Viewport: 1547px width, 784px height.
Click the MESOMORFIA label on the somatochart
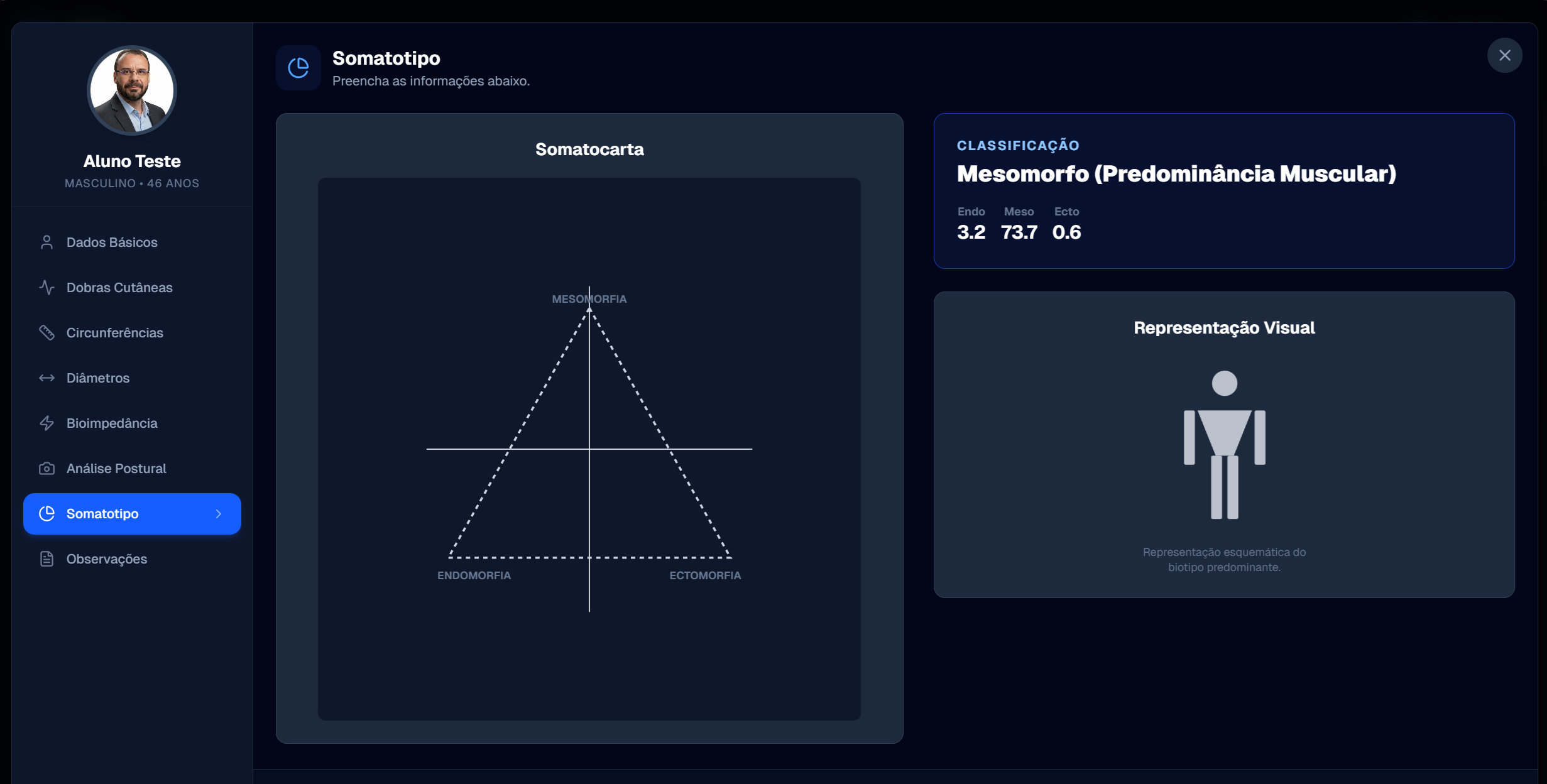point(589,299)
